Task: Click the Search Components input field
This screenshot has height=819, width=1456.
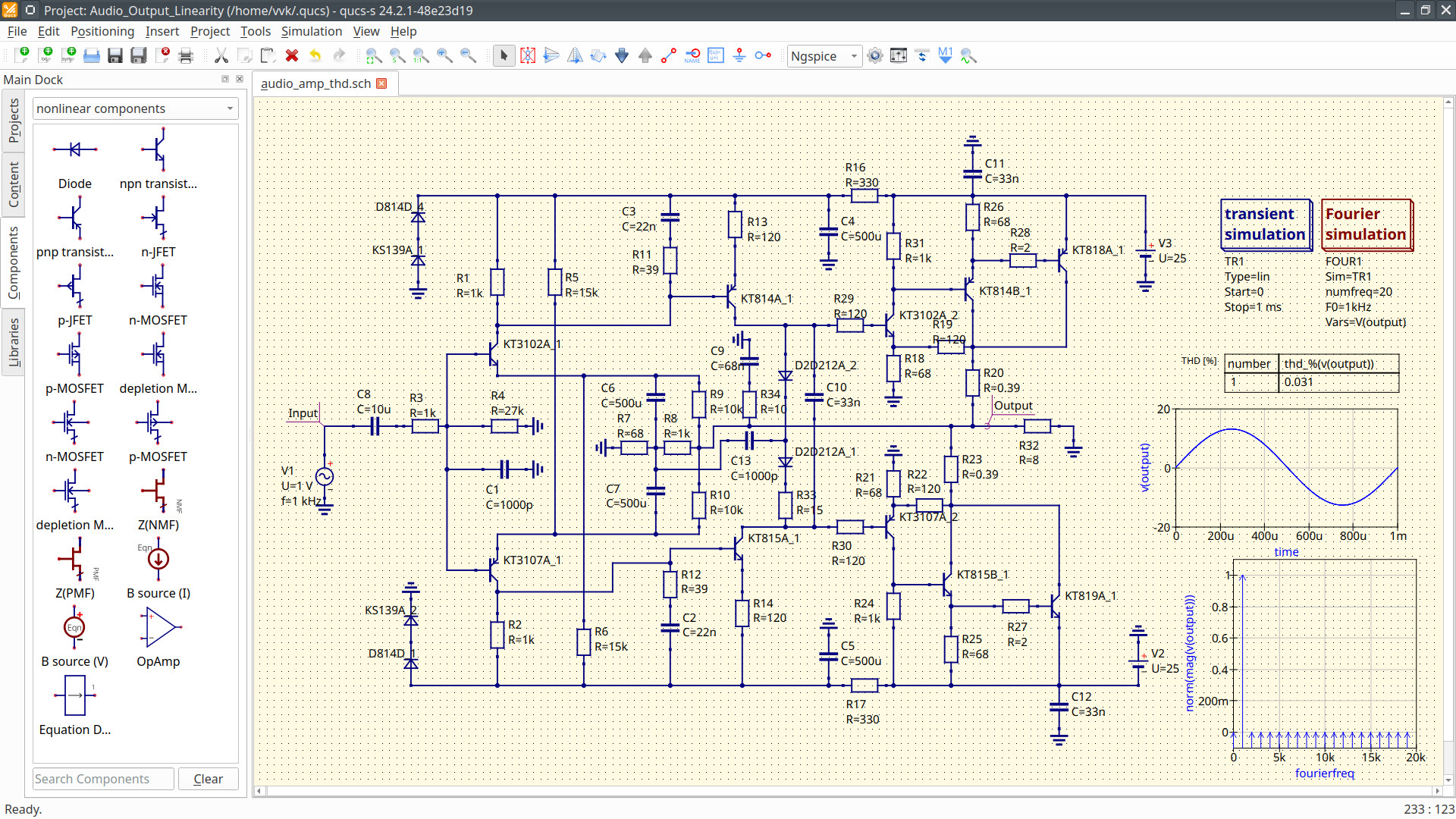Action: [x=103, y=779]
